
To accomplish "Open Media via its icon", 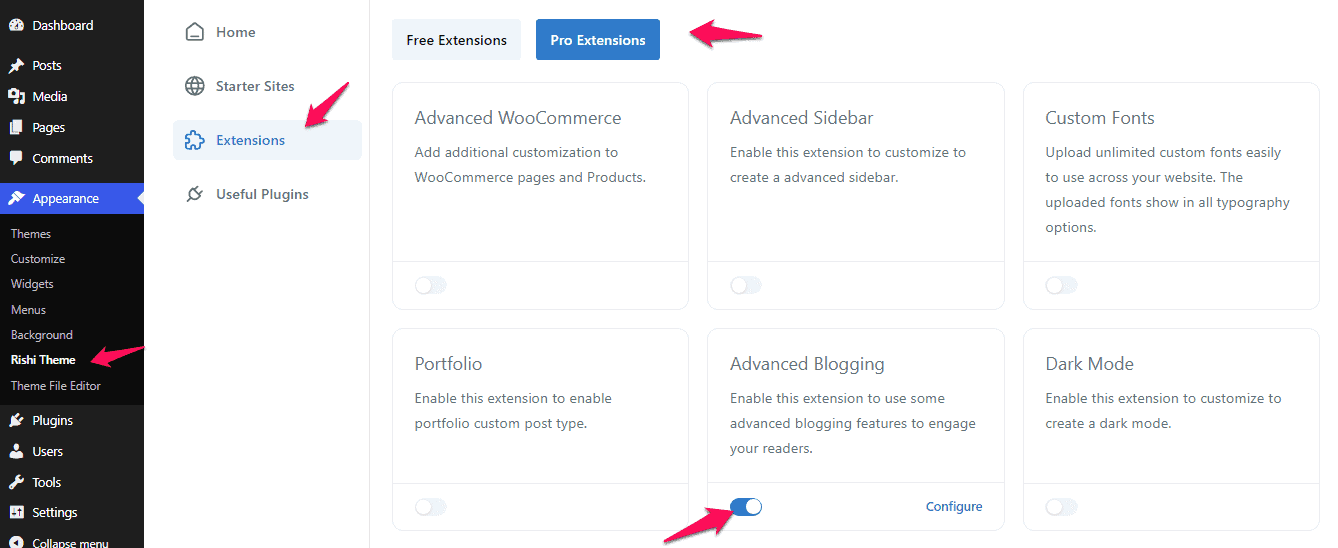I will click(16, 97).
